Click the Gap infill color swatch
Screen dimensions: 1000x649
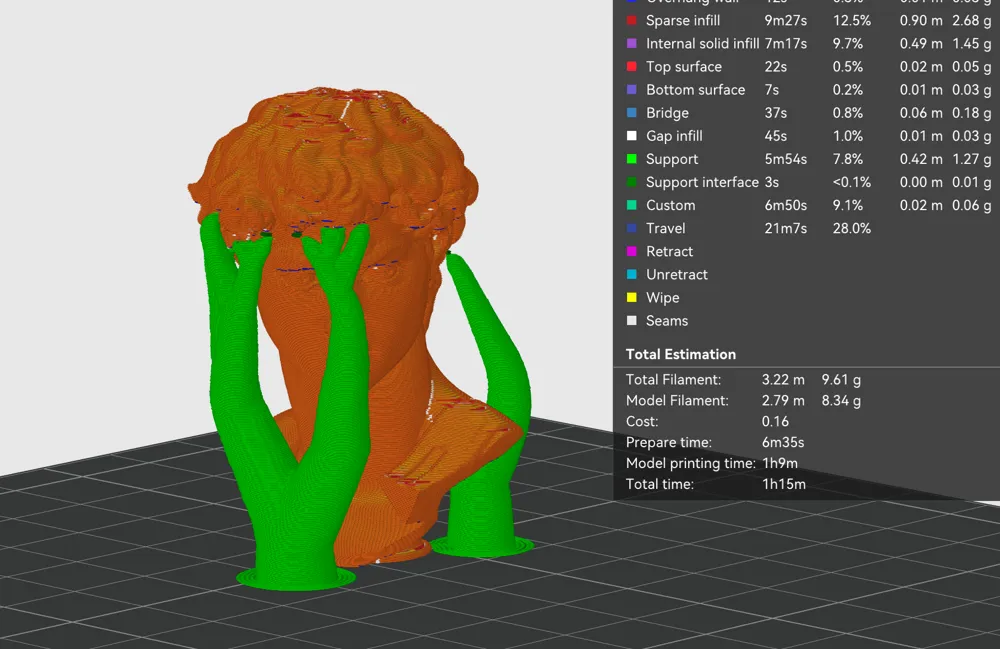631,136
